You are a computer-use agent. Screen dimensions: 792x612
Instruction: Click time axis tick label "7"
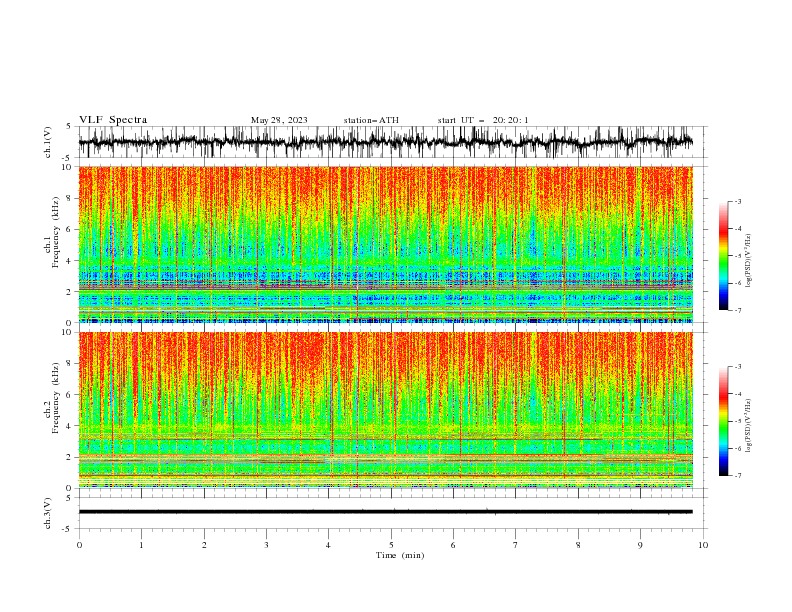coord(516,545)
